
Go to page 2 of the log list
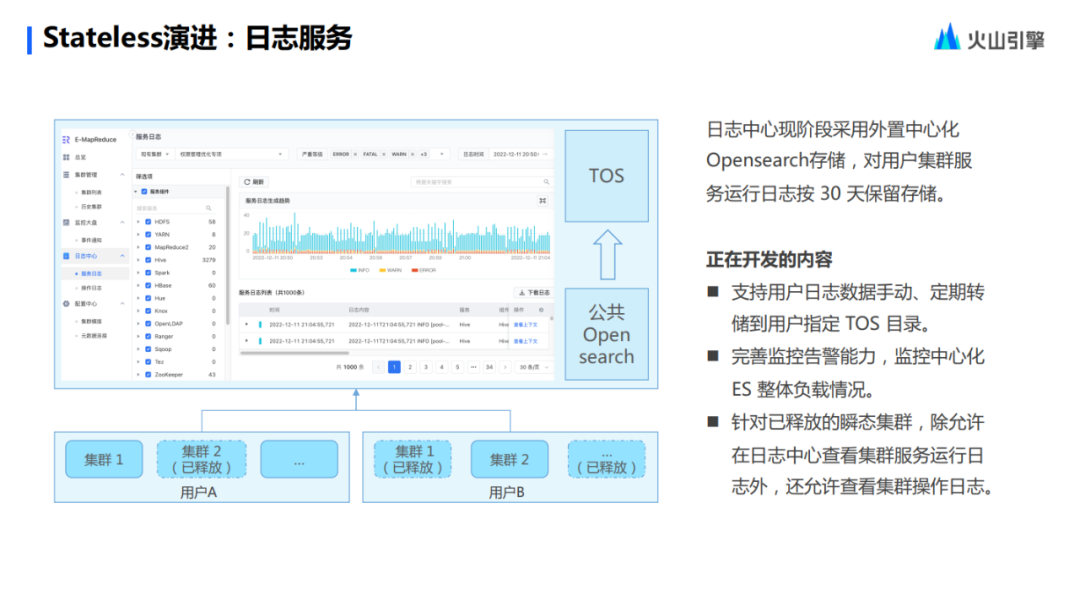click(410, 367)
